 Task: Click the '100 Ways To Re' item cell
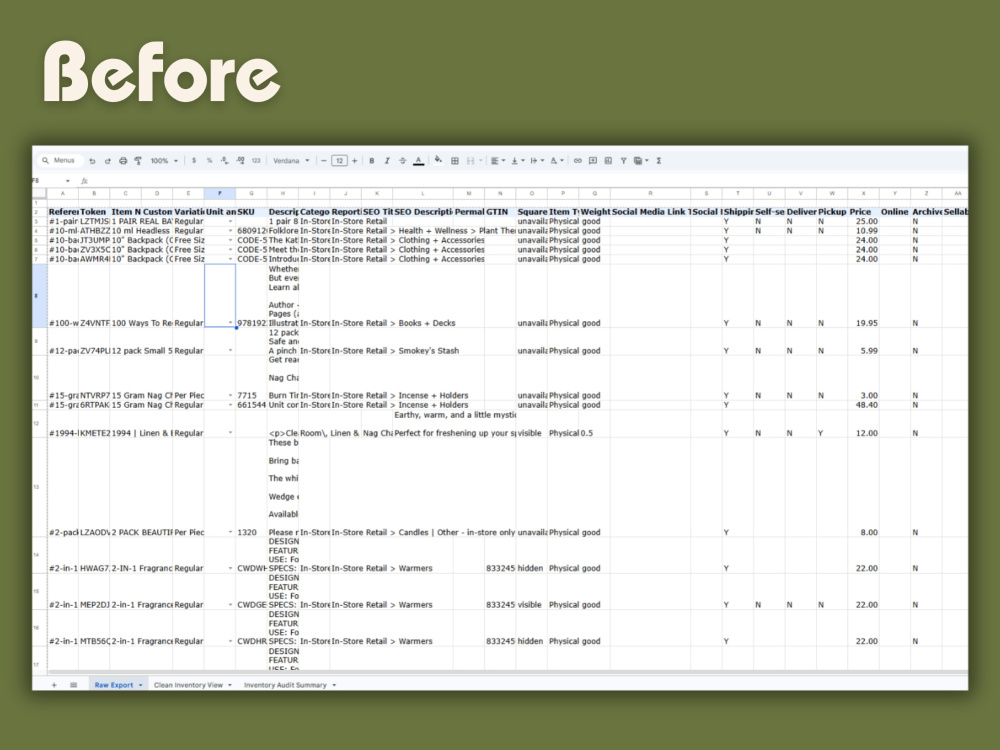coord(141,323)
